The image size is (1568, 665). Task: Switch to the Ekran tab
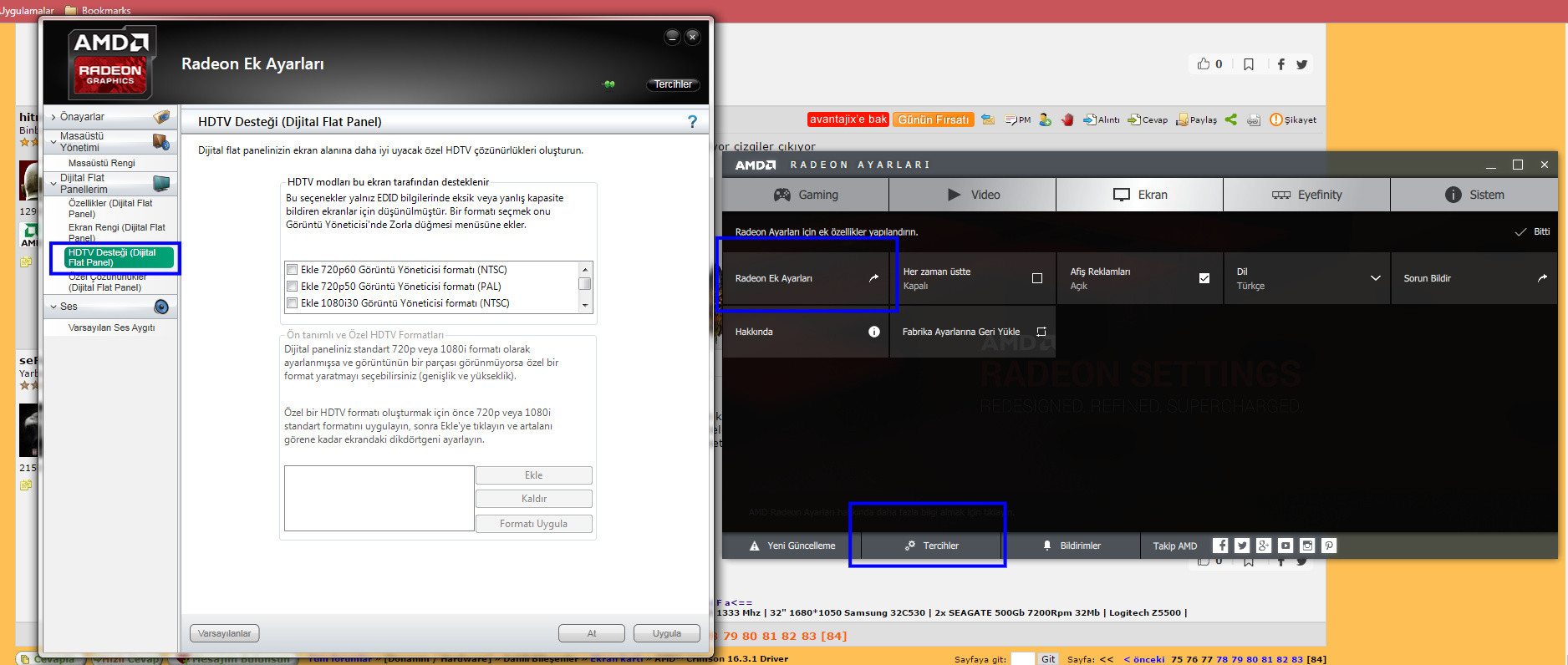[1140, 195]
